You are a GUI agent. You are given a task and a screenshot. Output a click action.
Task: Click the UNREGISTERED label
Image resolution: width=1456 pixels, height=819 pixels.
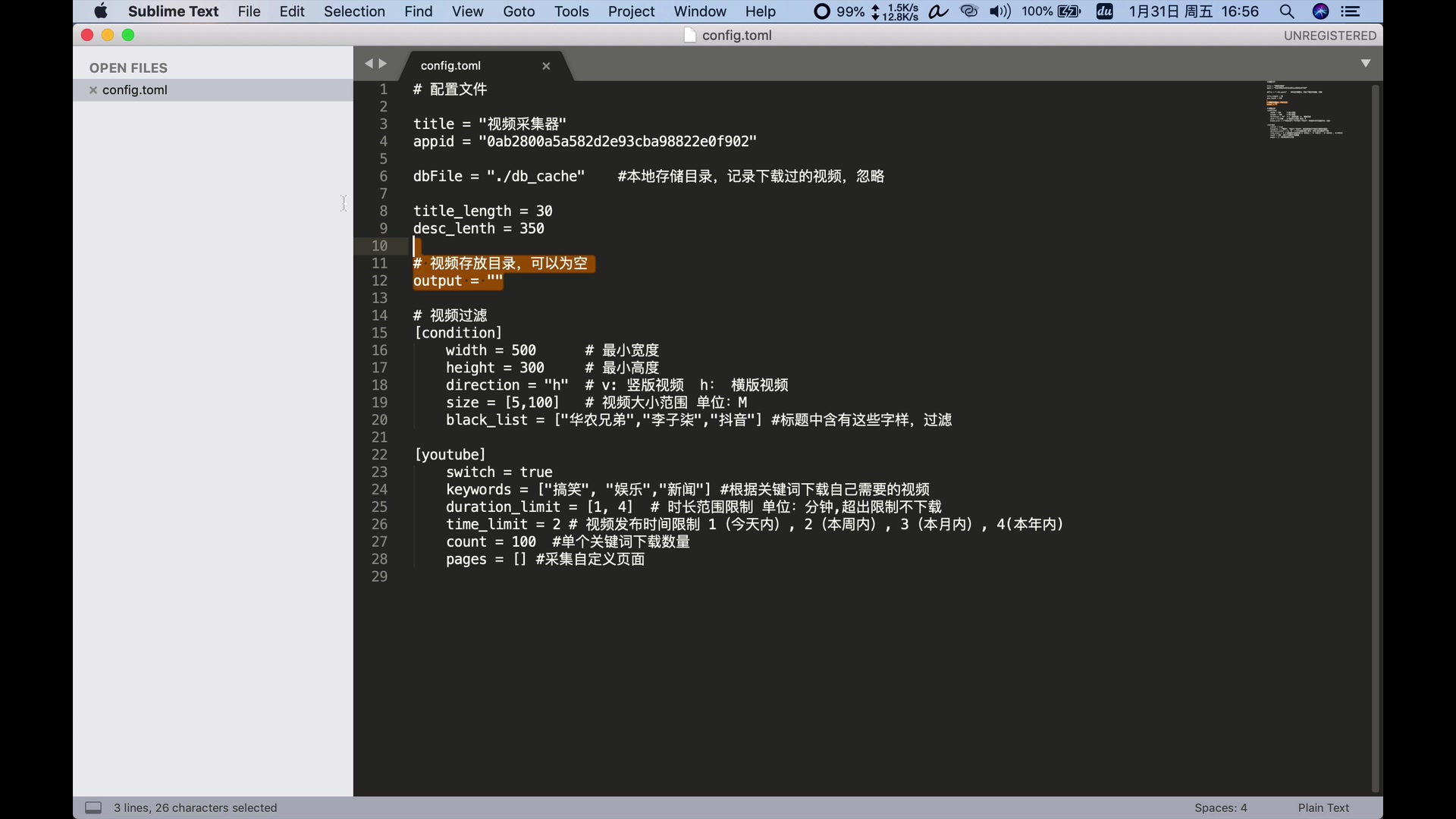pyautogui.click(x=1329, y=36)
